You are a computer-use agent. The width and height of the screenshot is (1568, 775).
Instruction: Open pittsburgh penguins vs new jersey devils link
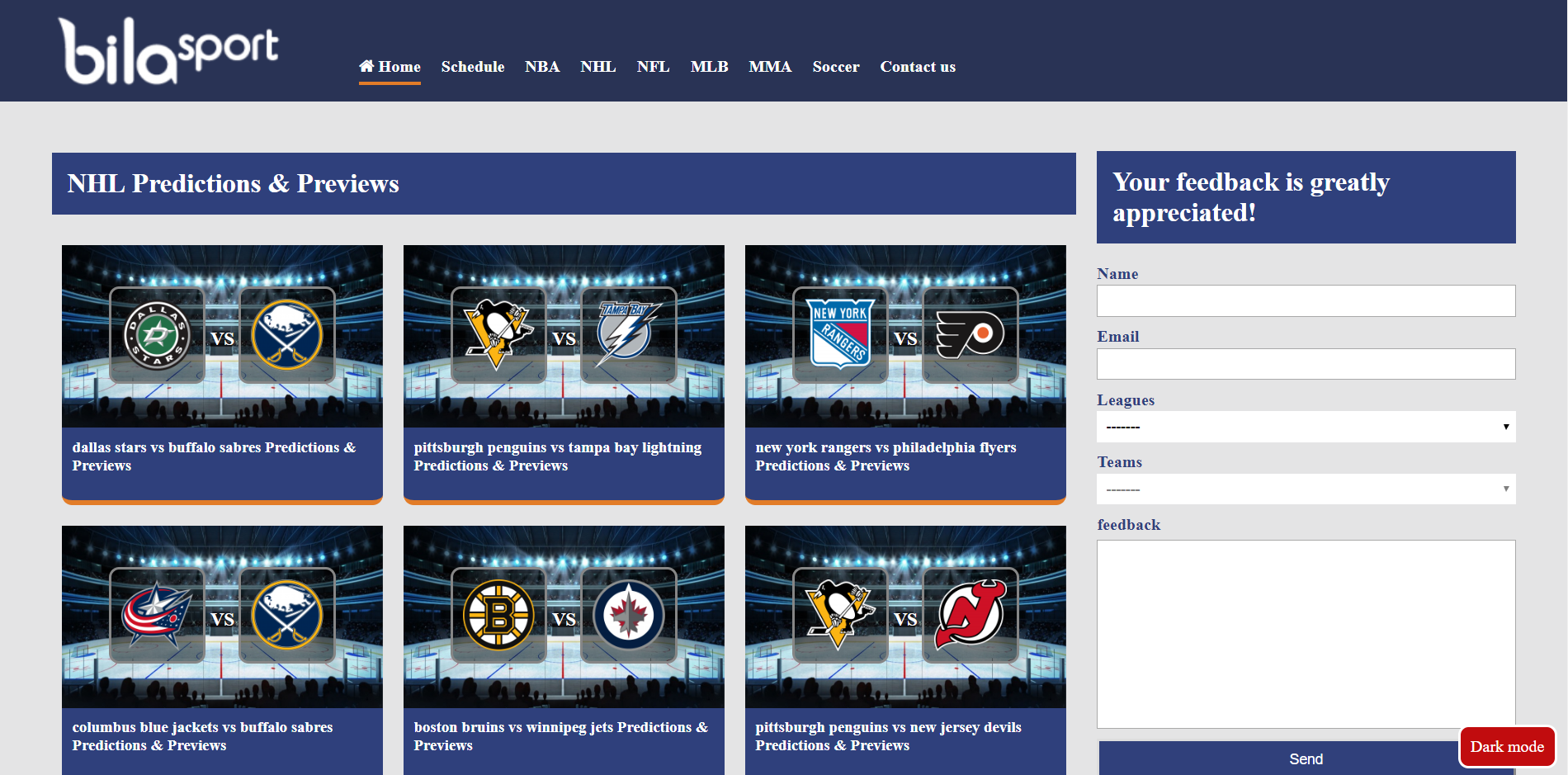(888, 736)
